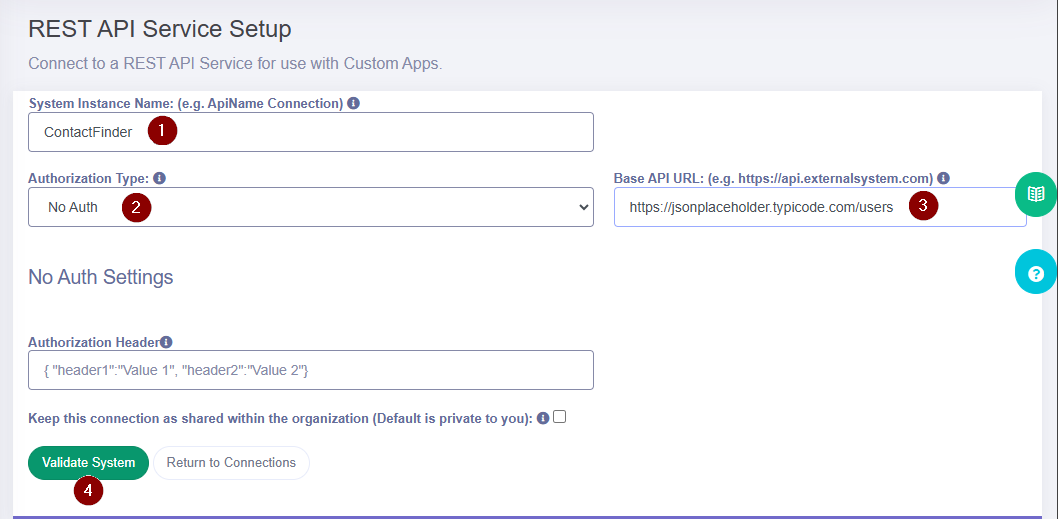Image resolution: width=1058 pixels, height=519 pixels.
Task: Click info icon beside Authorization Header label
Action: [x=167, y=342]
